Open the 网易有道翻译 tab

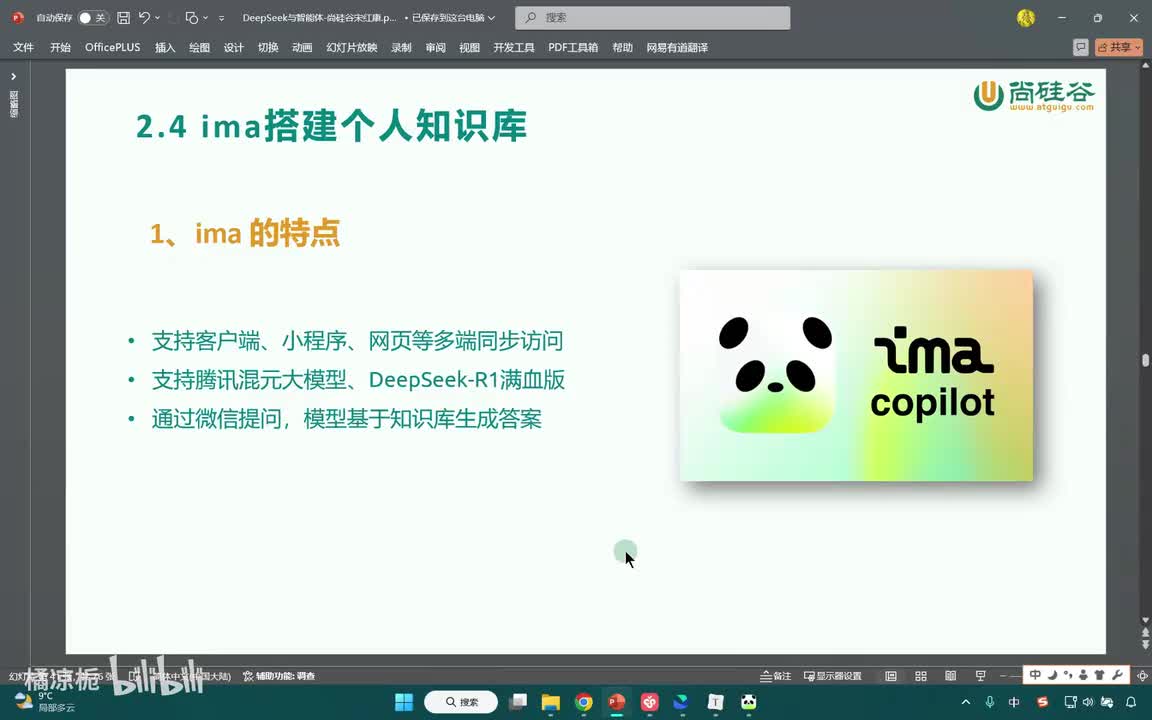click(677, 47)
